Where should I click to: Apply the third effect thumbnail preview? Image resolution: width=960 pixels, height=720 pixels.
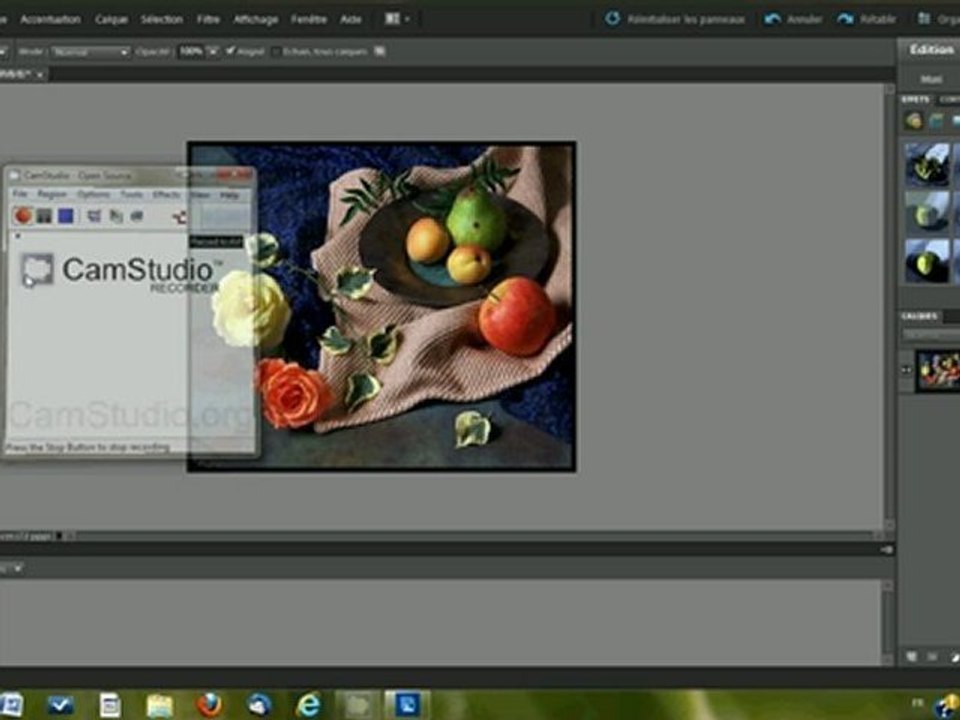tap(928, 260)
